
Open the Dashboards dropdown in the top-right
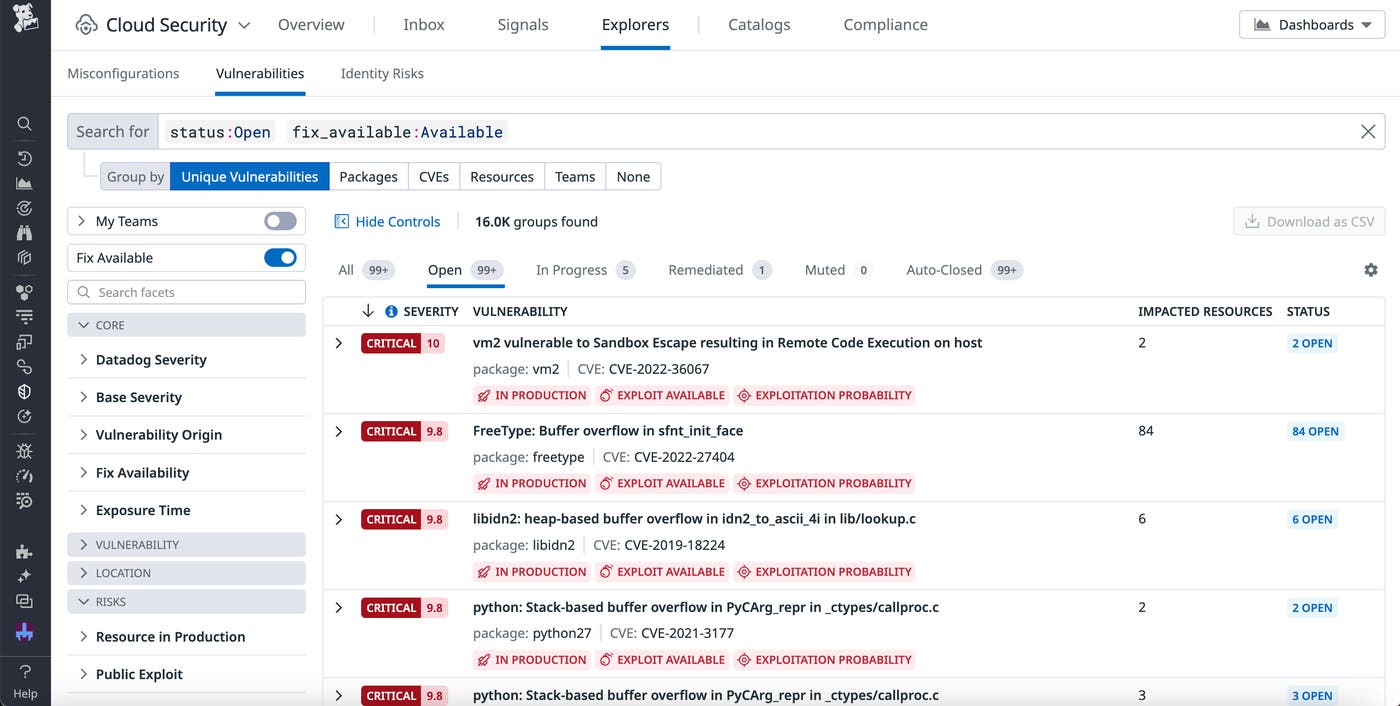pyautogui.click(x=1311, y=23)
